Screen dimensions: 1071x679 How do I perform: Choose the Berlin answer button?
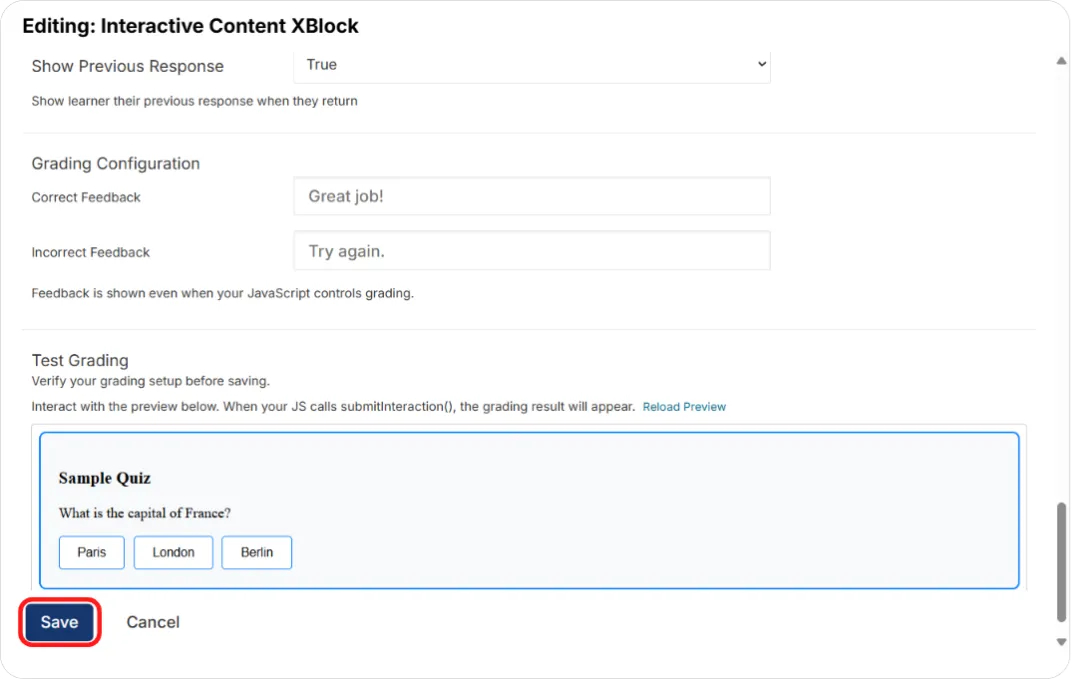256,552
